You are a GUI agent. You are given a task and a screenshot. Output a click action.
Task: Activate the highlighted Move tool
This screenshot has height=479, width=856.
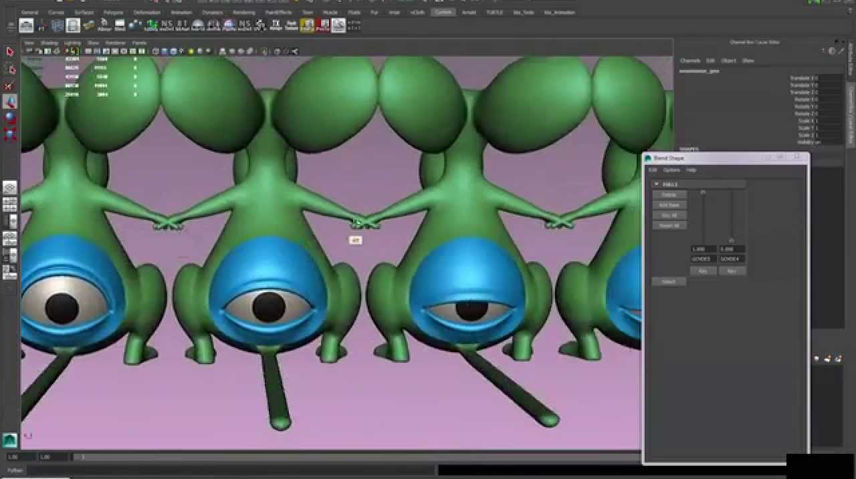click(10, 102)
